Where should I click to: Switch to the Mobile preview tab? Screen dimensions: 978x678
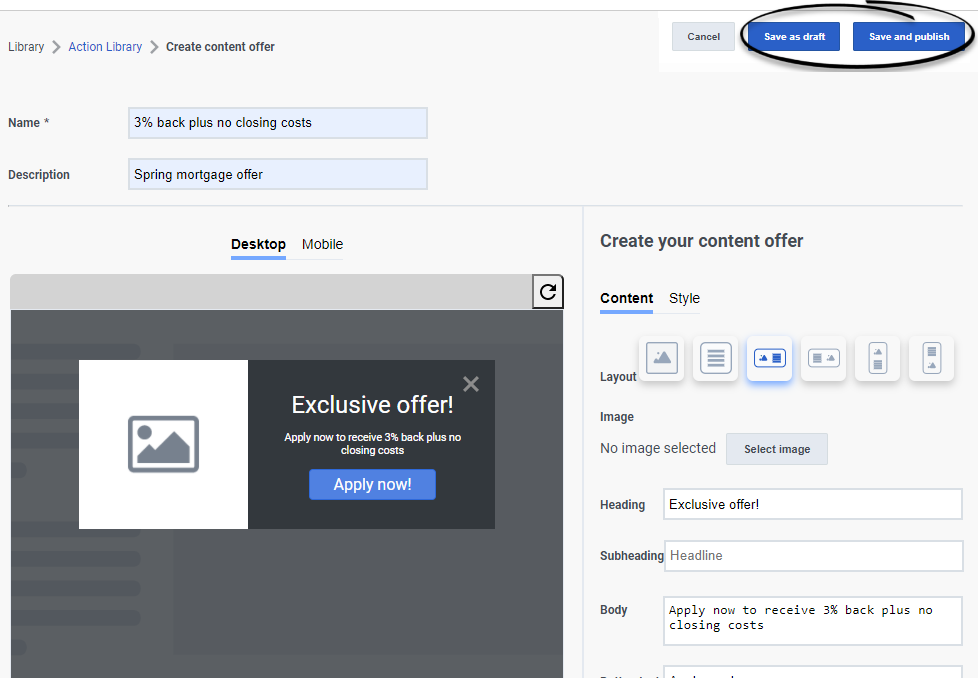(322, 245)
